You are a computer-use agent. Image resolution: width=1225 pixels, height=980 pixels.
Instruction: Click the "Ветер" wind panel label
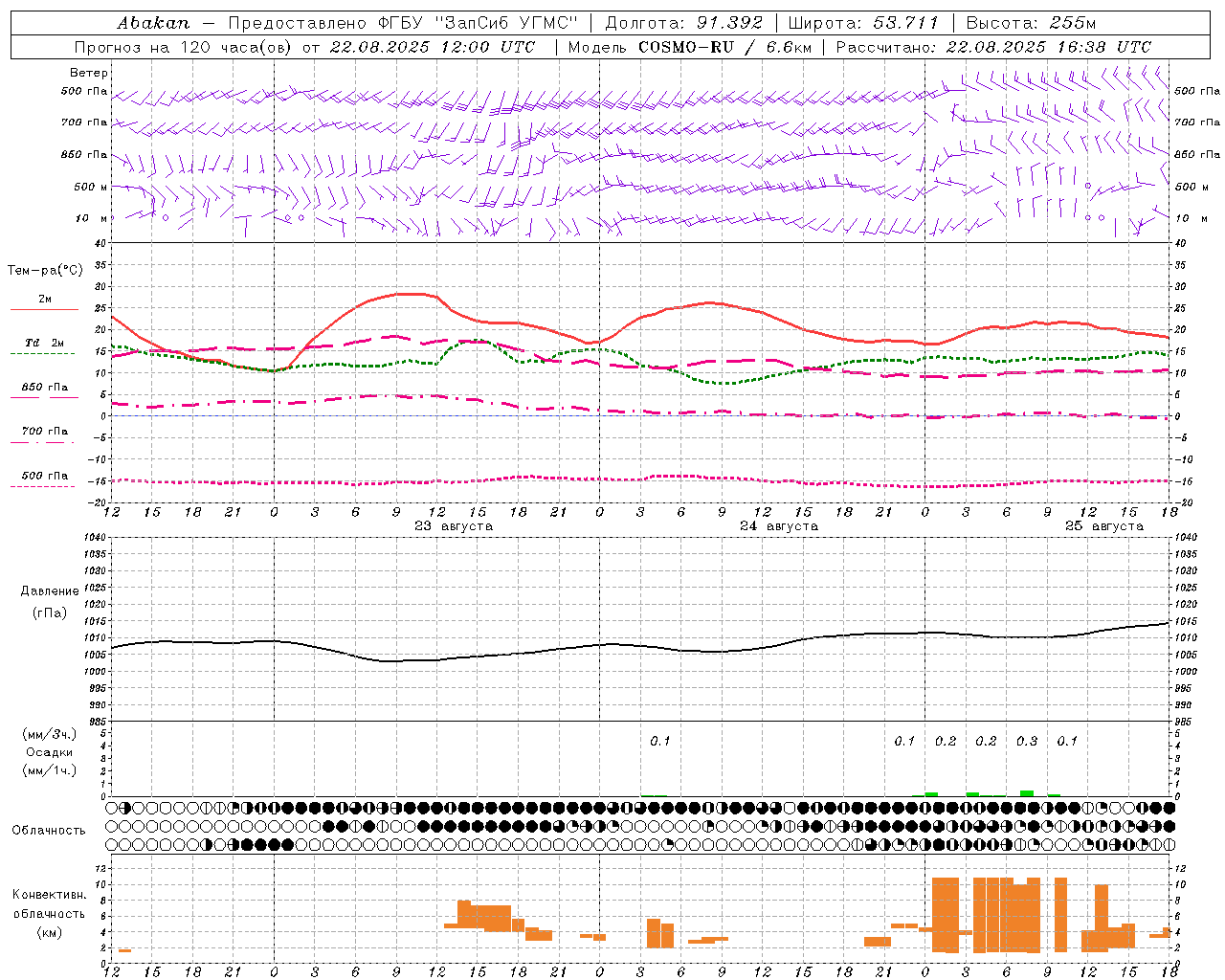pyautogui.click(x=88, y=73)
